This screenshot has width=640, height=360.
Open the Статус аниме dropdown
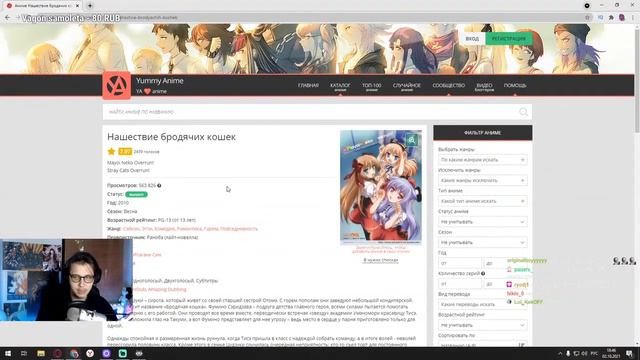click(x=482, y=222)
